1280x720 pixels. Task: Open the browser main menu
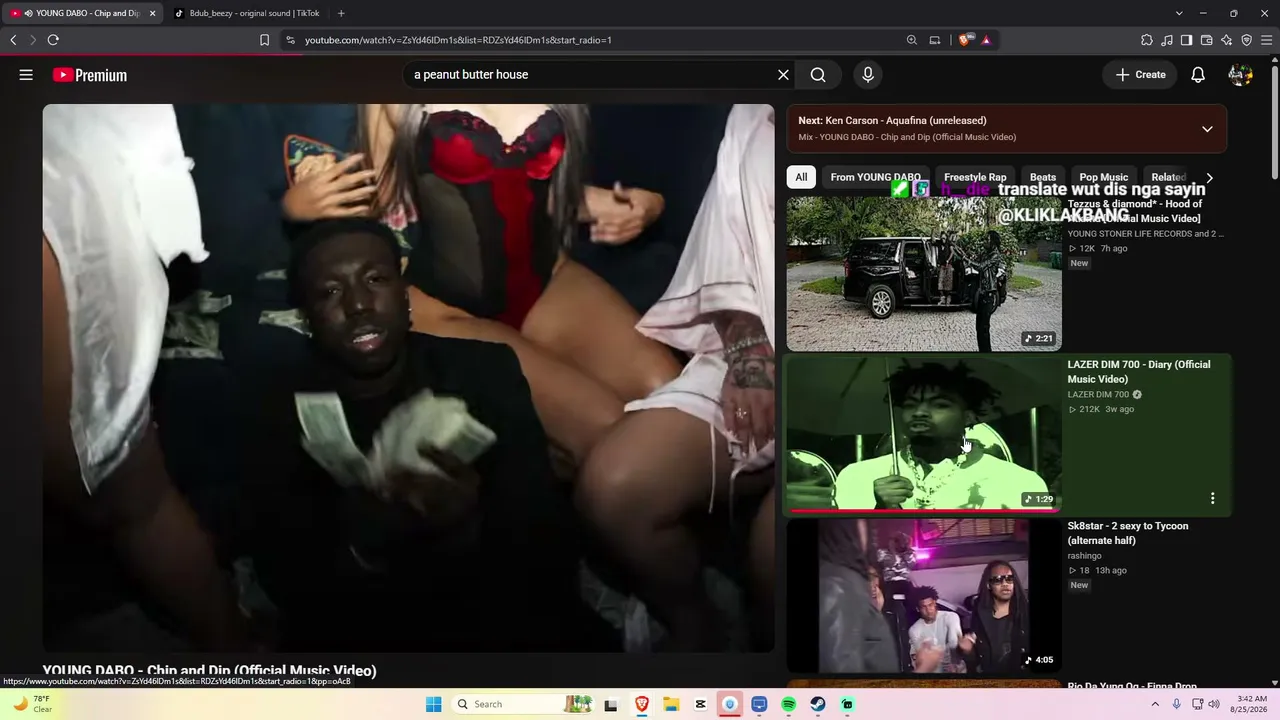click(1267, 40)
